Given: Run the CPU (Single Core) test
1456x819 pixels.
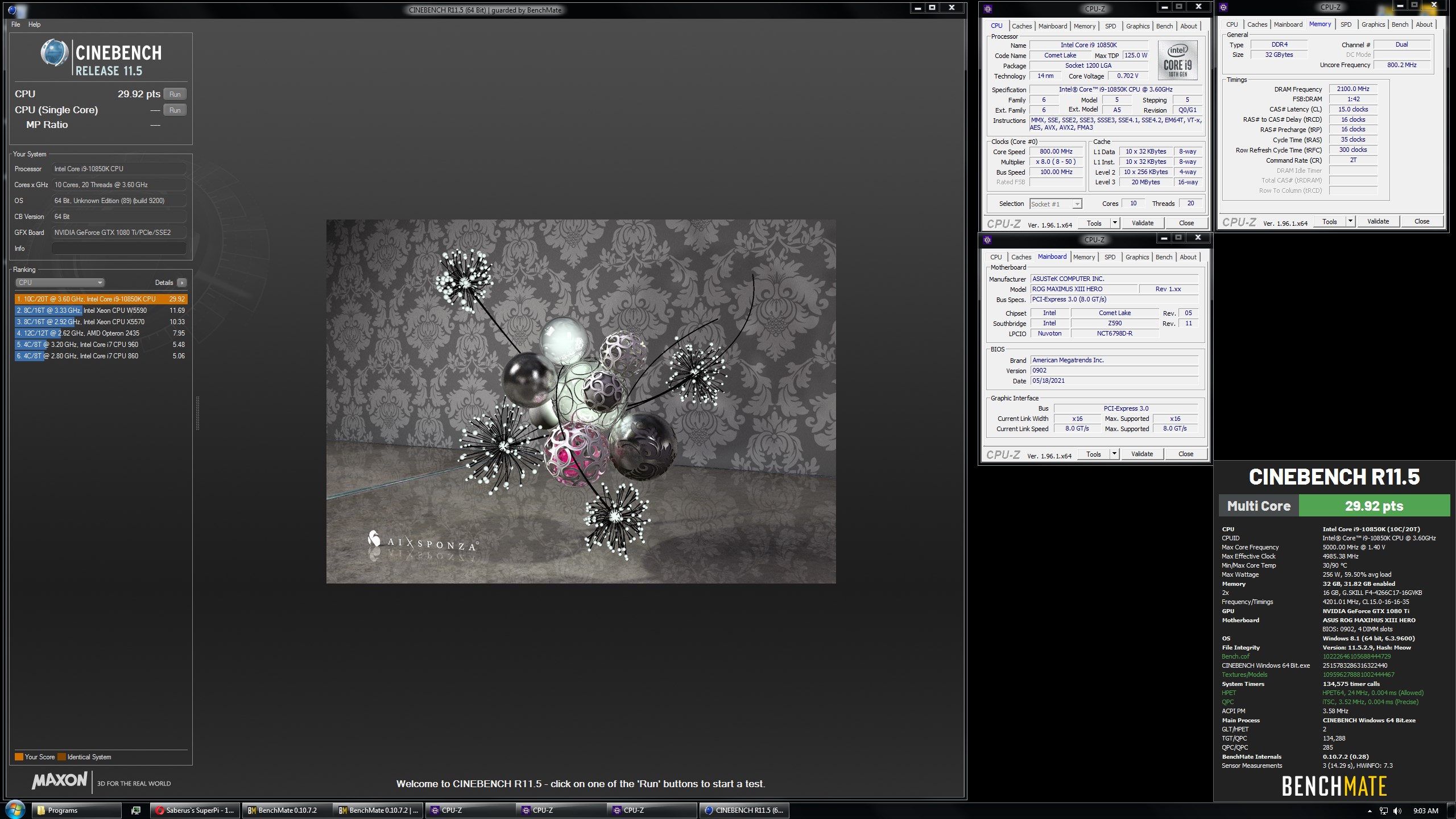Looking at the screenshot, I should tap(175, 110).
